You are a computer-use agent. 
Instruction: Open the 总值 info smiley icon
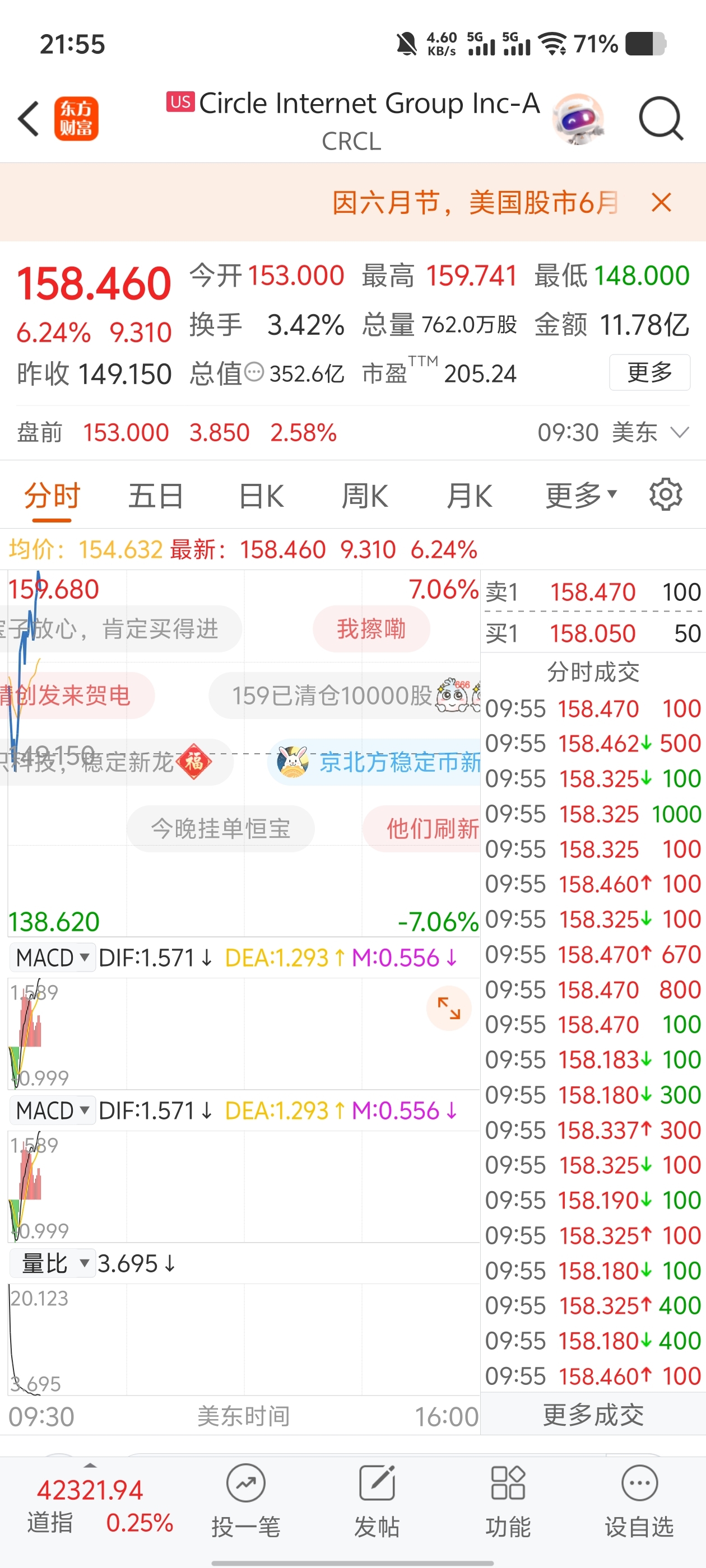point(254,371)
